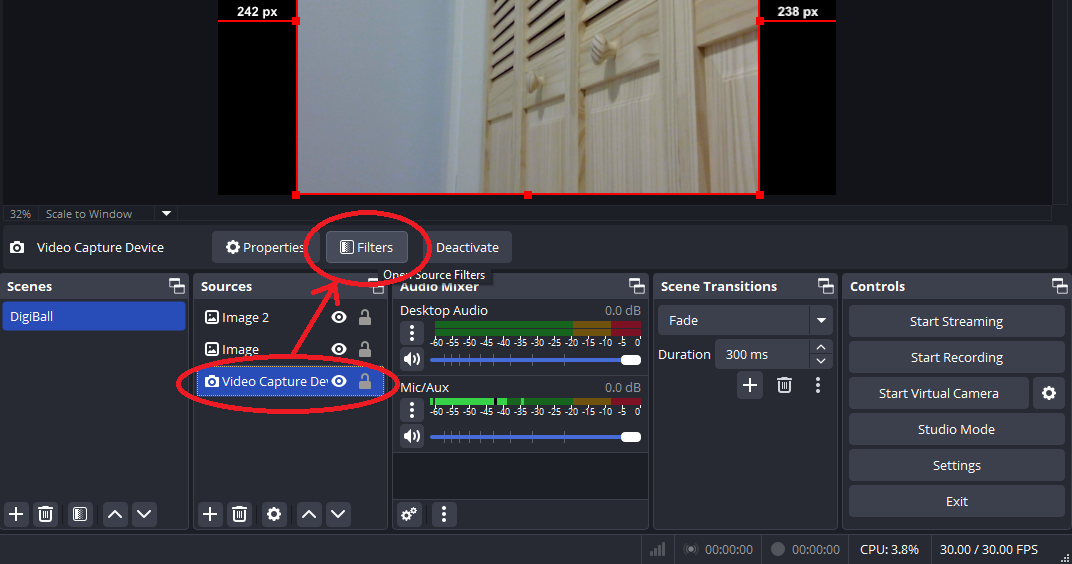Expand the Fade transition dropdown
The height and width of the screenshot is (564, 1072).
(x=822, y=320)
